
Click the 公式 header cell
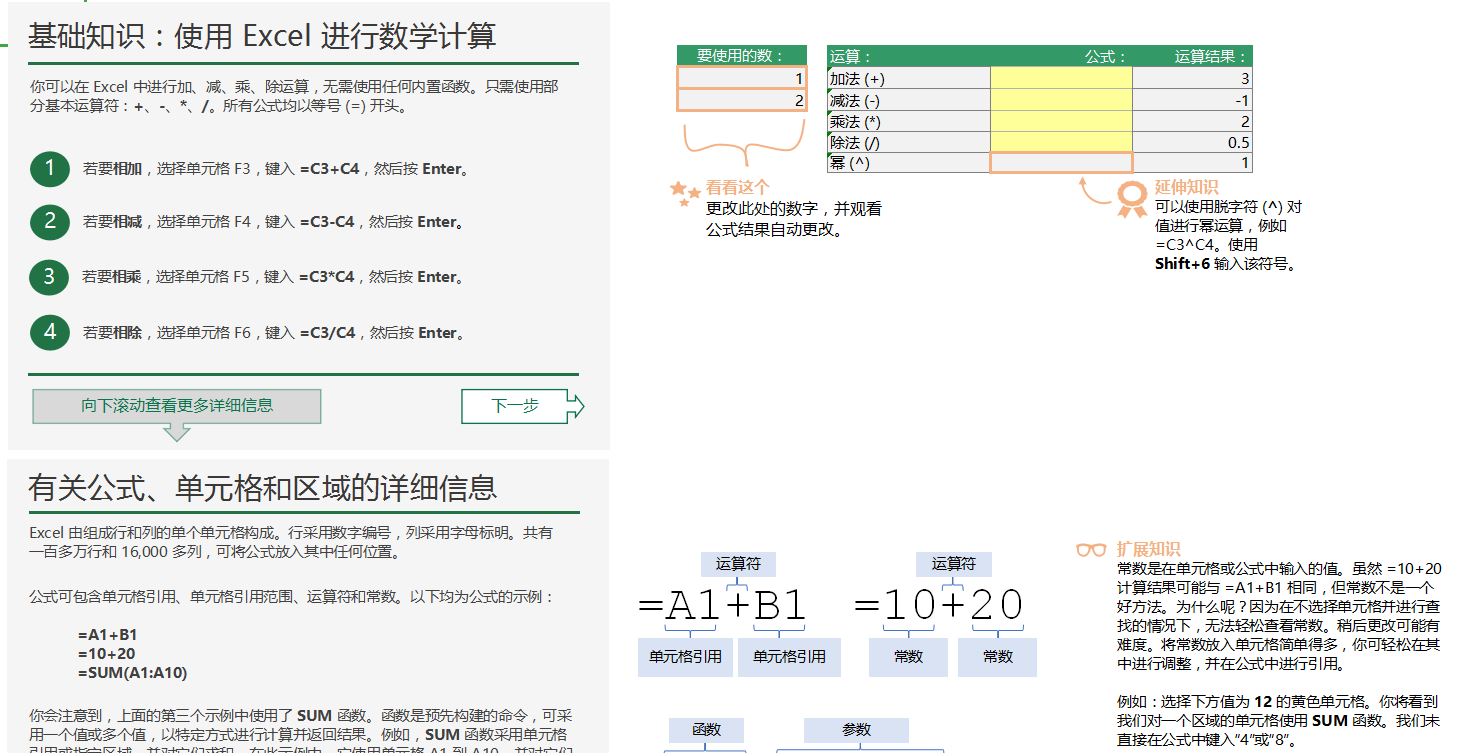(1061, 56)
